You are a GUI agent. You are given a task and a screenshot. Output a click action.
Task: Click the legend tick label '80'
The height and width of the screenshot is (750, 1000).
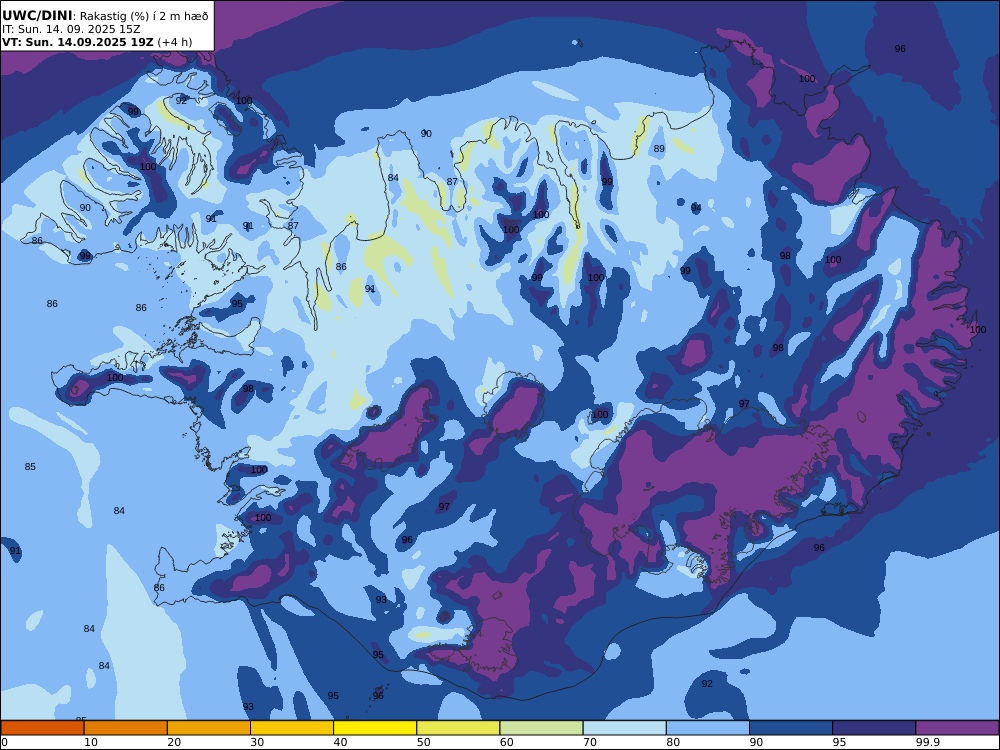point(673,742)
